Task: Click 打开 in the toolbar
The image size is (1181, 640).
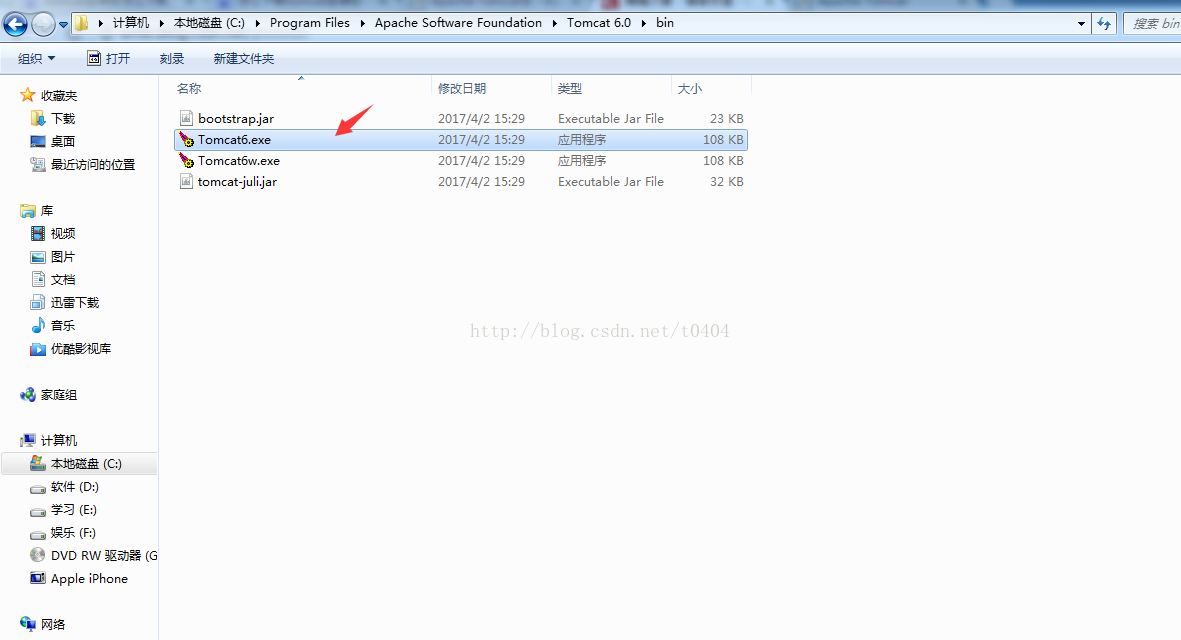Action: pos(108,59)
